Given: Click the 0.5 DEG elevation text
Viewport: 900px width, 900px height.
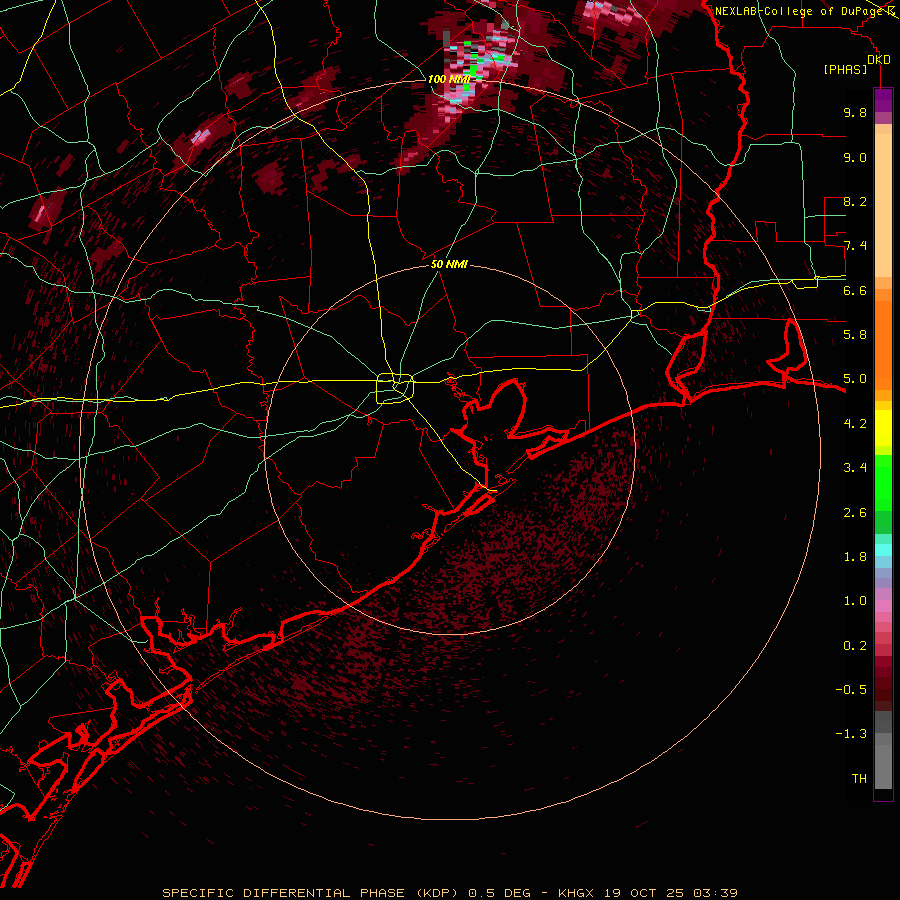Looking at the screenshot, I should click(498, 893).
